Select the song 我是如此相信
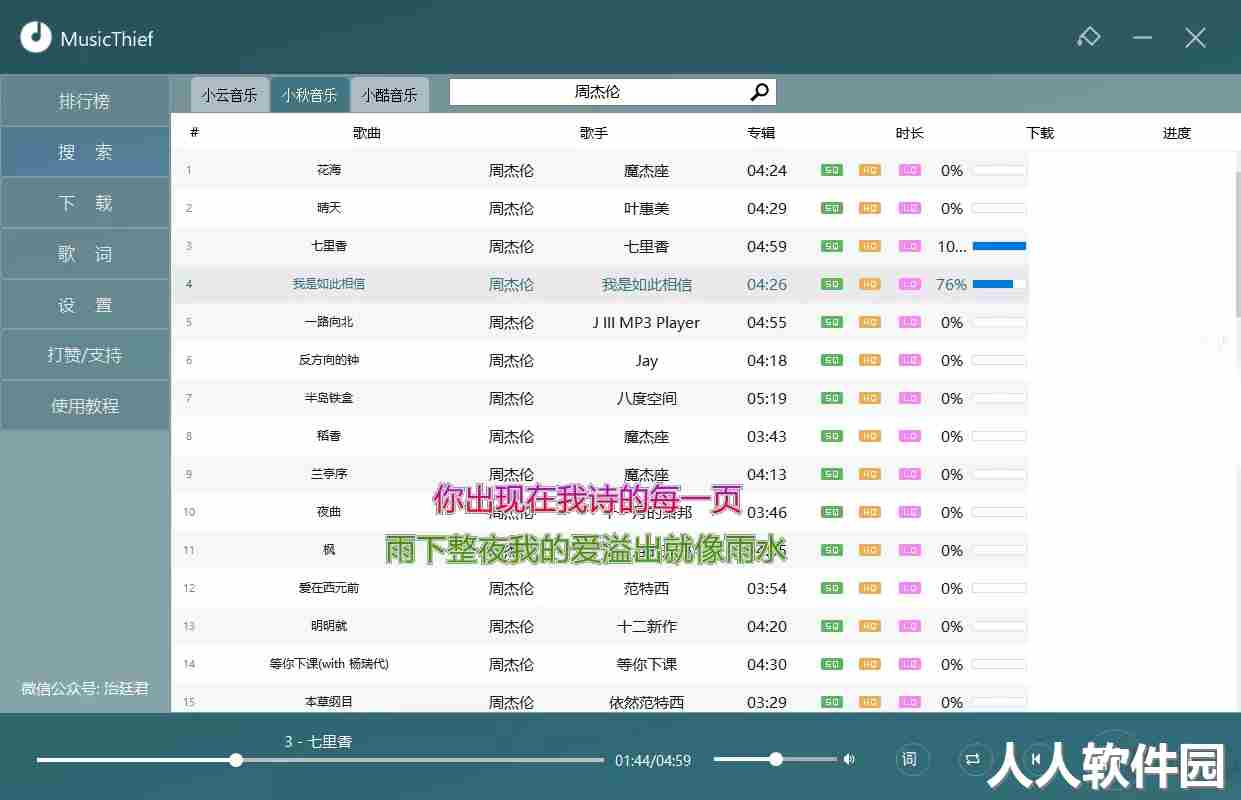The height and width of the screenshot is (800, 1241). point(329,284)
